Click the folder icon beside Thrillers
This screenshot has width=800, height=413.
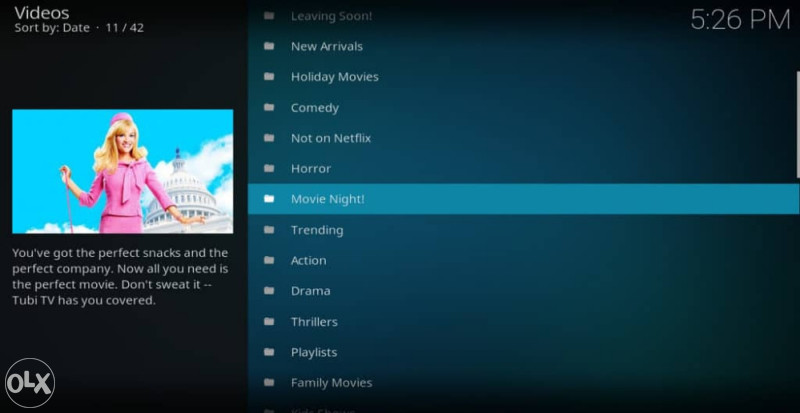coord(269,322)
